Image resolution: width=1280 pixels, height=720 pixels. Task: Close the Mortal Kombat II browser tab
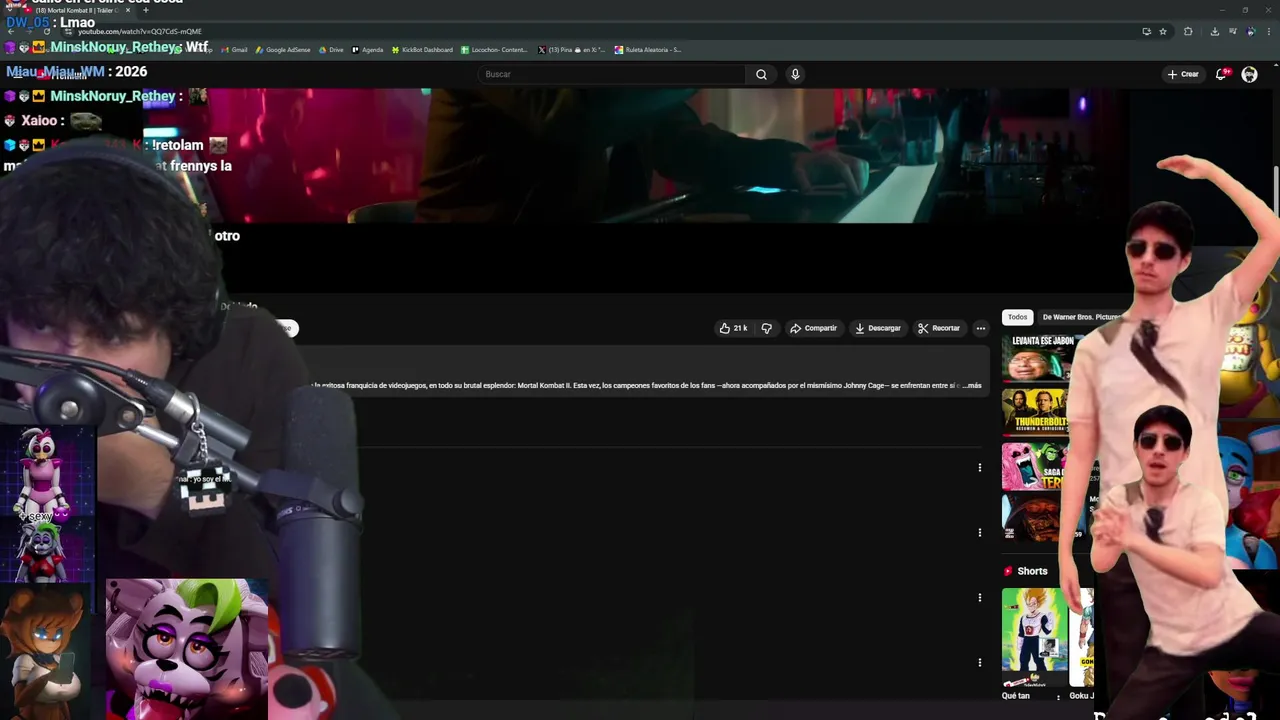pos(128,10)
